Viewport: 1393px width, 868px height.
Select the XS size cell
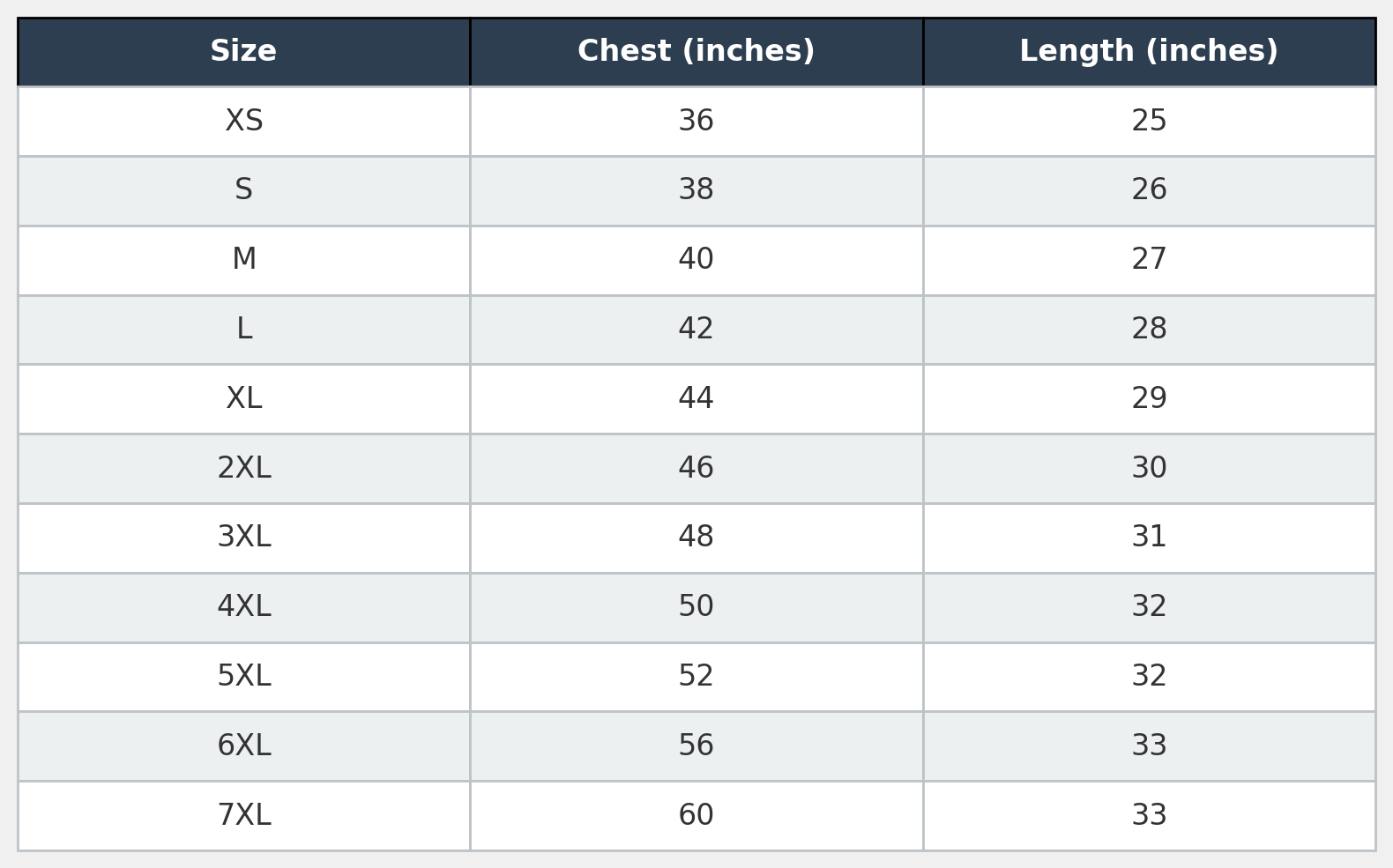click(243, 122)
